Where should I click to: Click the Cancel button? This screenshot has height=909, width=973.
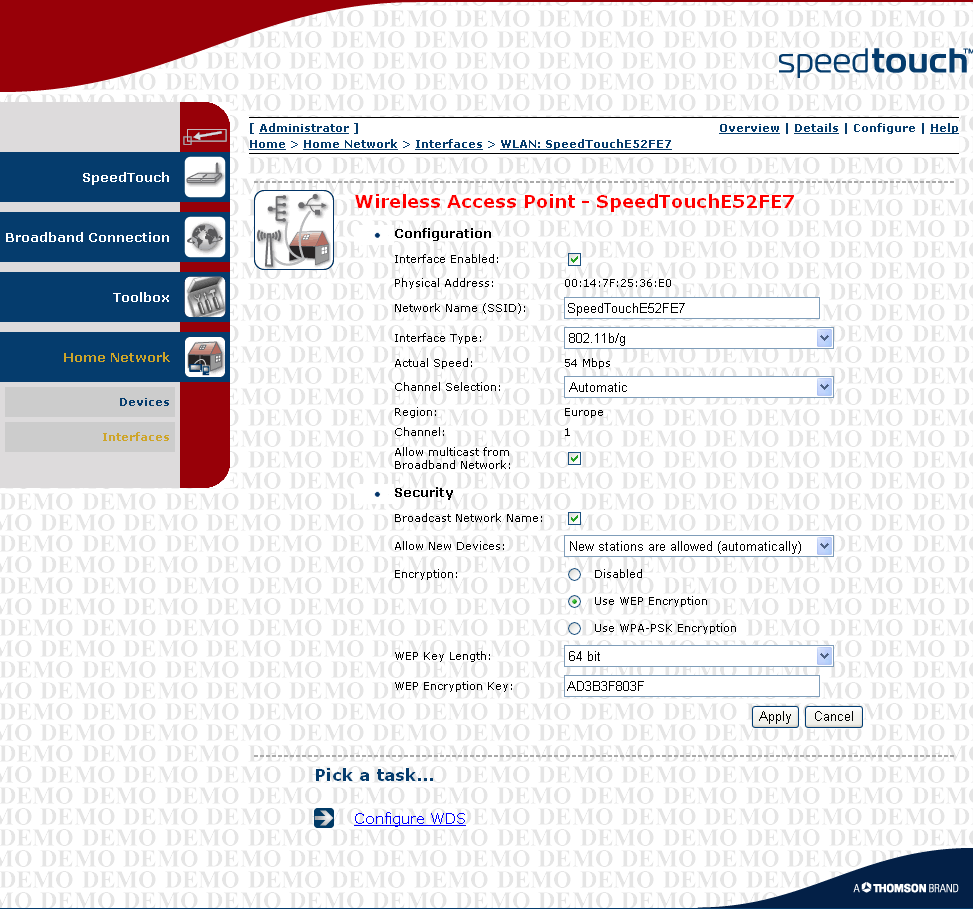pyautogui.click(x=833, y=717)
